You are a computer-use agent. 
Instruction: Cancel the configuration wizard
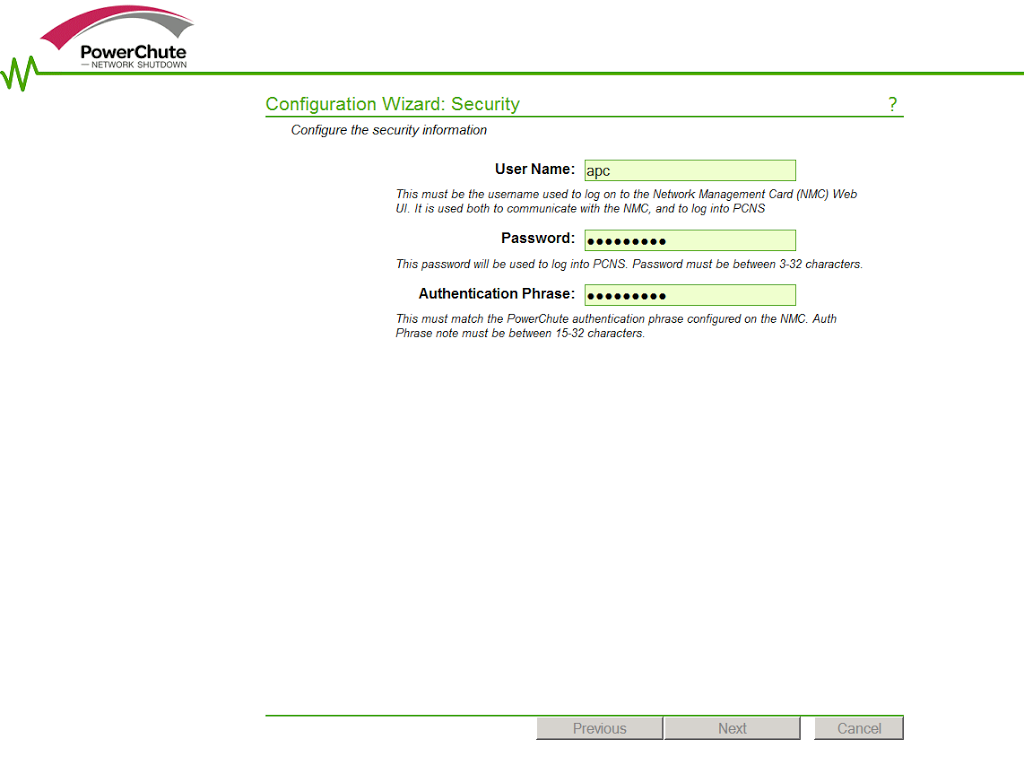(858, 728)
